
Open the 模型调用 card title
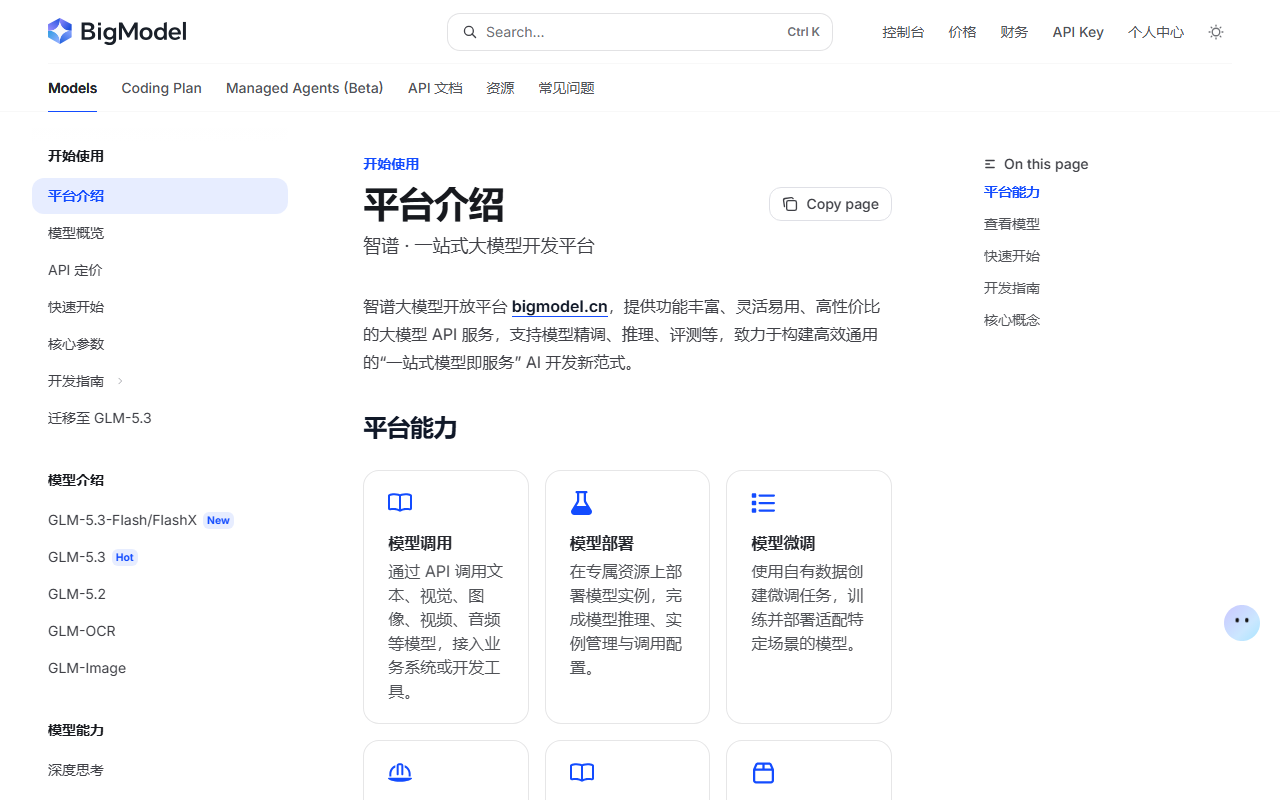tap(420, 543)
